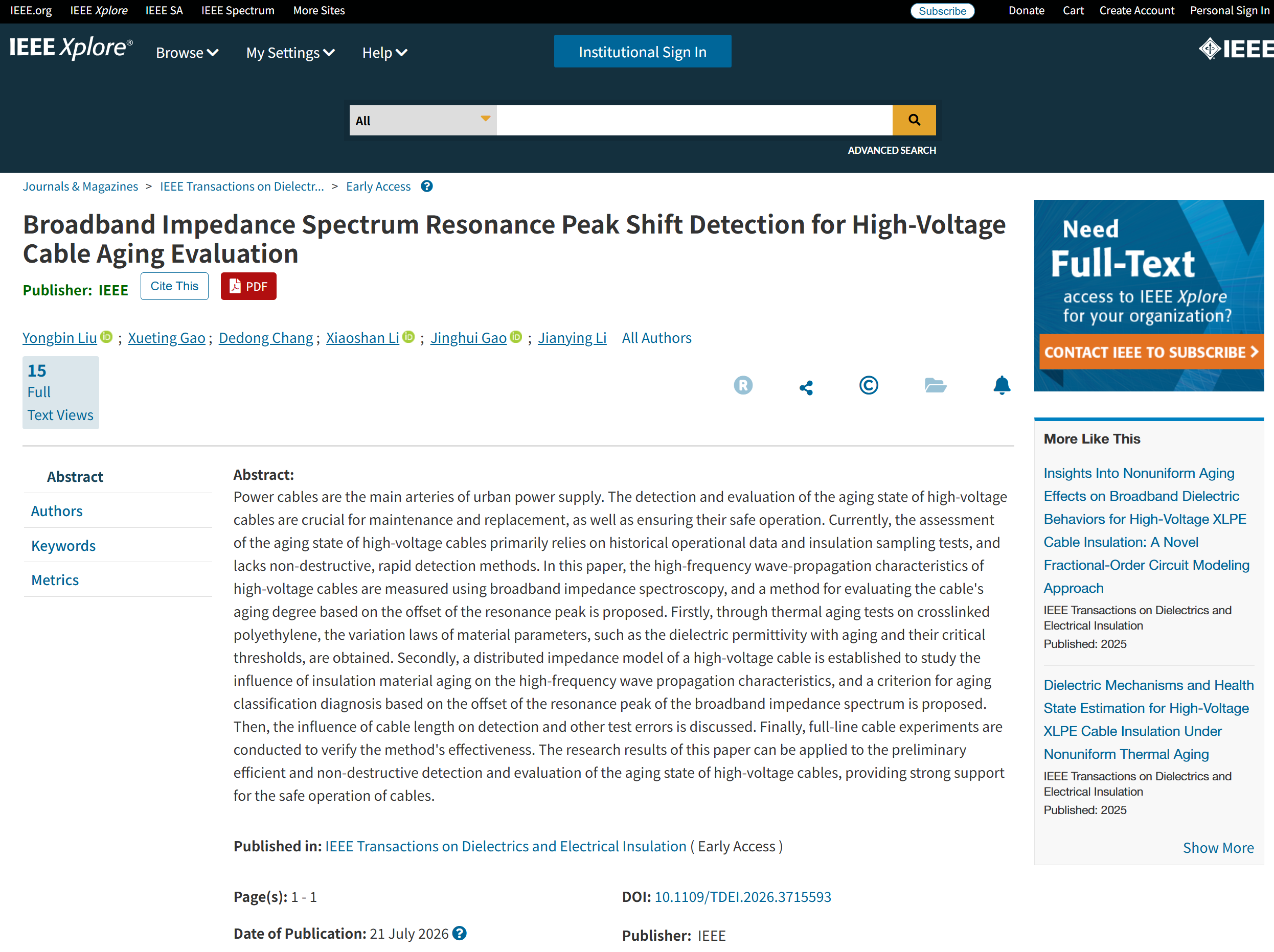Open IEEE.org in top bar

click(x=31, y=10)
